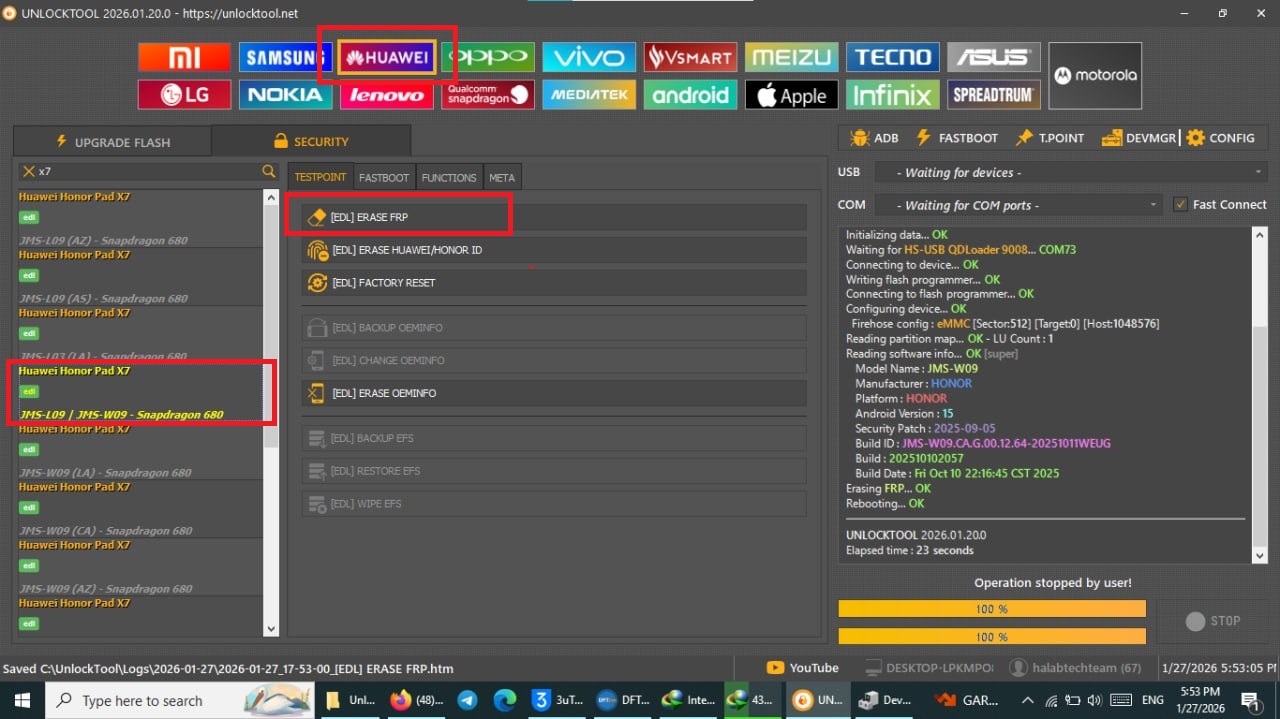Choose the Samsung brand logo
The height and width of the screenshot is (719, 1280).
tap(285, 57)
